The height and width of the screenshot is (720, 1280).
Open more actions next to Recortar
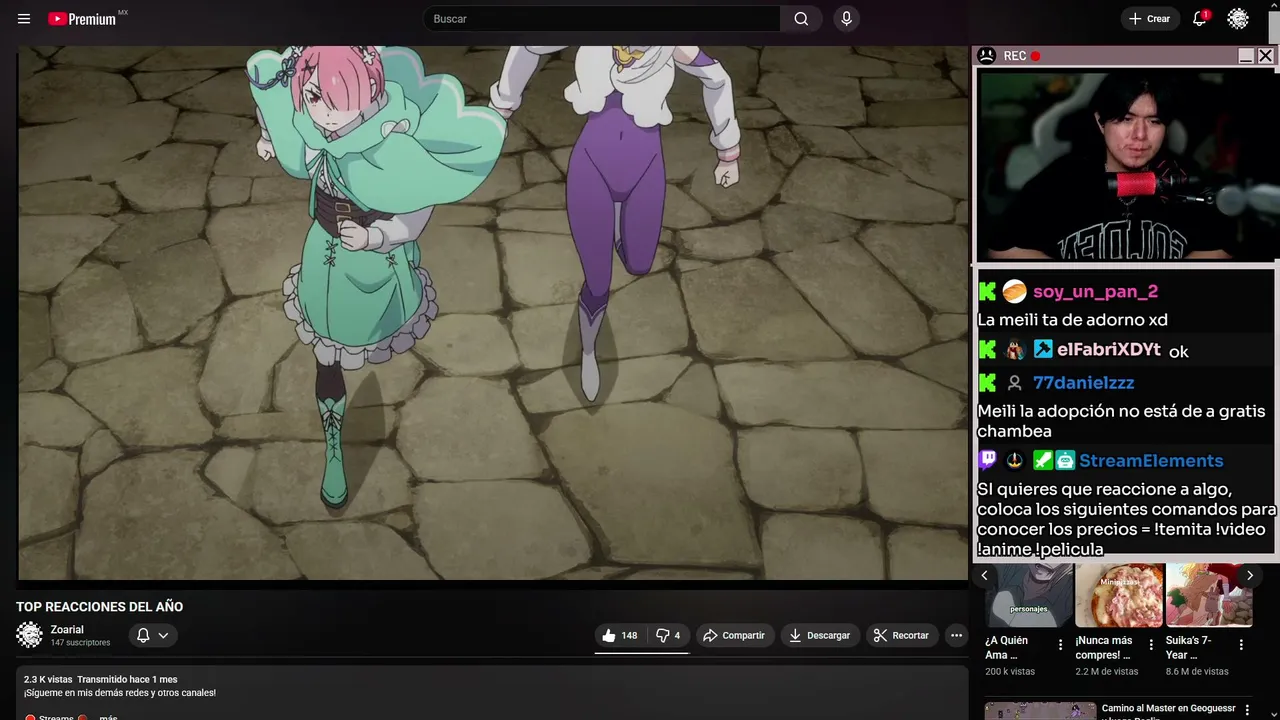[956, 635]
